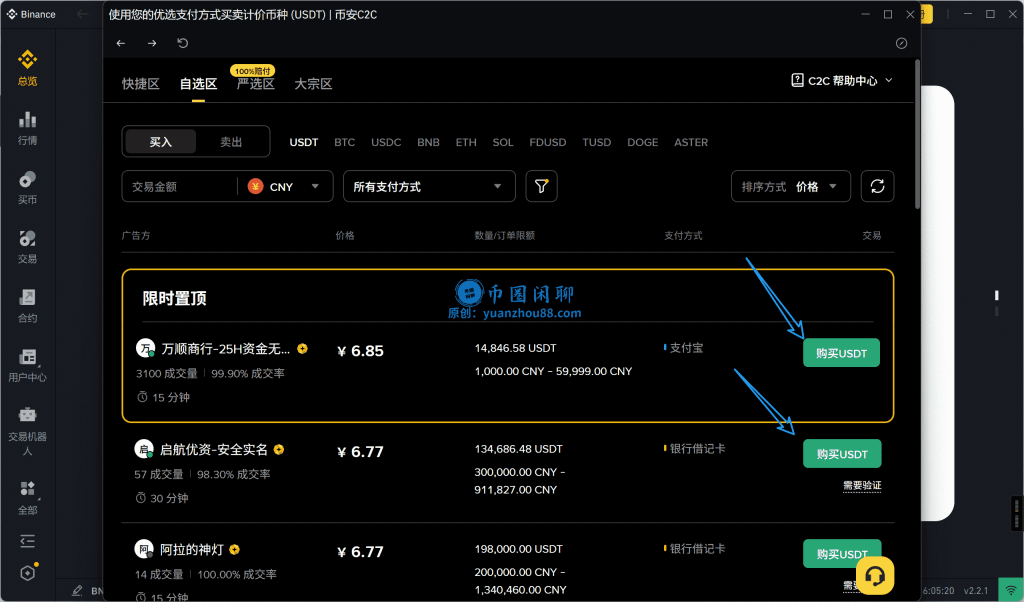
Task: Open merchant 阿拉的神灯 profile
Action: pyautogui.click(x=191, y=550)
